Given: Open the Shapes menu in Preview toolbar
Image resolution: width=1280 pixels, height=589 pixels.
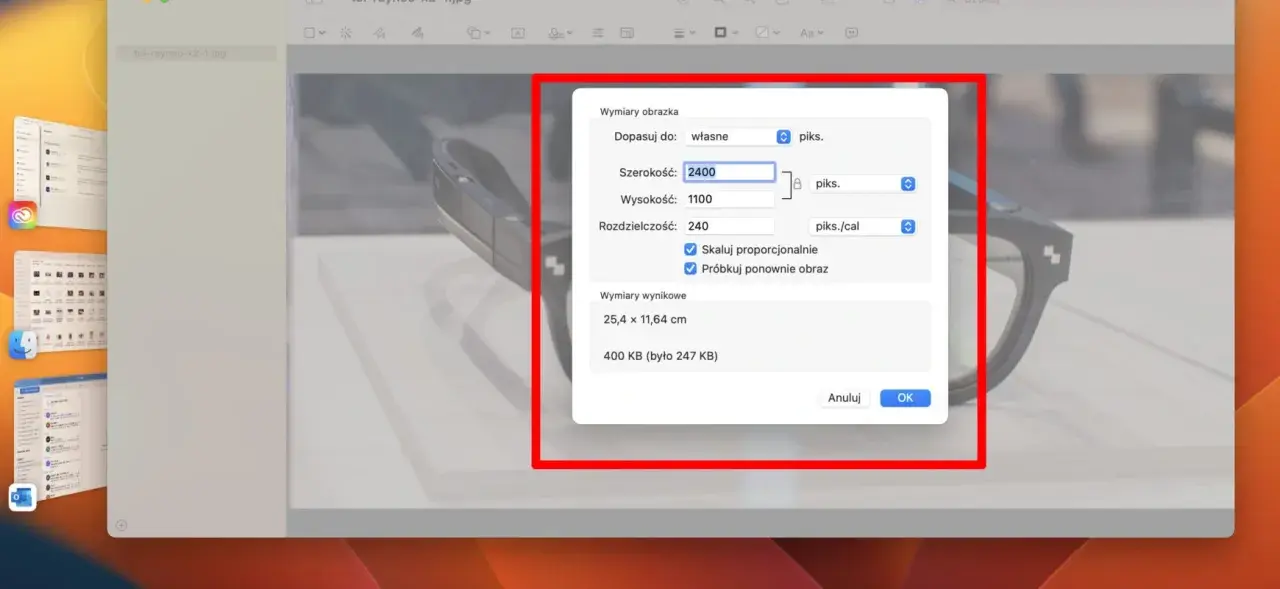Looking at the screenshot, I should point(479,33).
